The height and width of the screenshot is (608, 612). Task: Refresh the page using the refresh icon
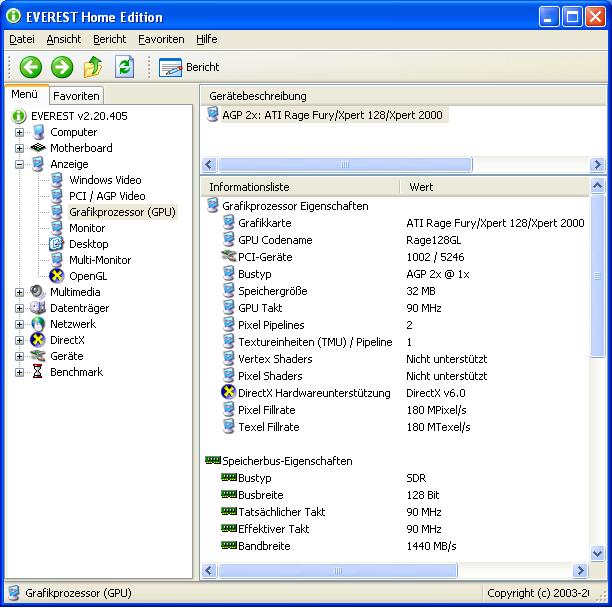(125, 67)
